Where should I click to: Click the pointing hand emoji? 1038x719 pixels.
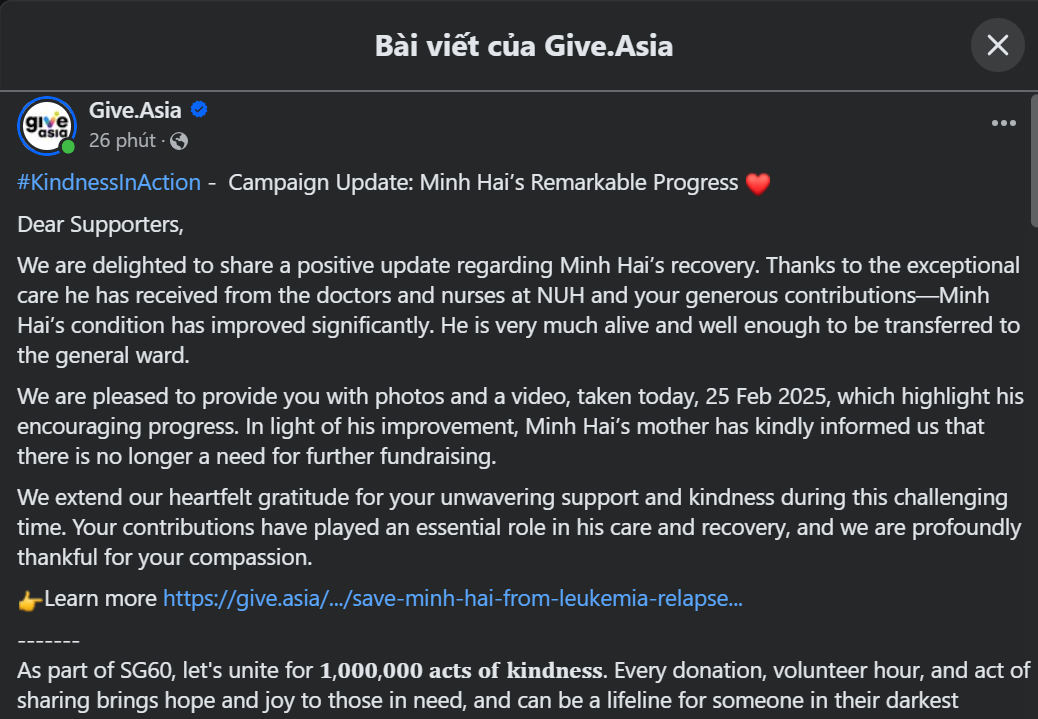click(x=30, y=600)
